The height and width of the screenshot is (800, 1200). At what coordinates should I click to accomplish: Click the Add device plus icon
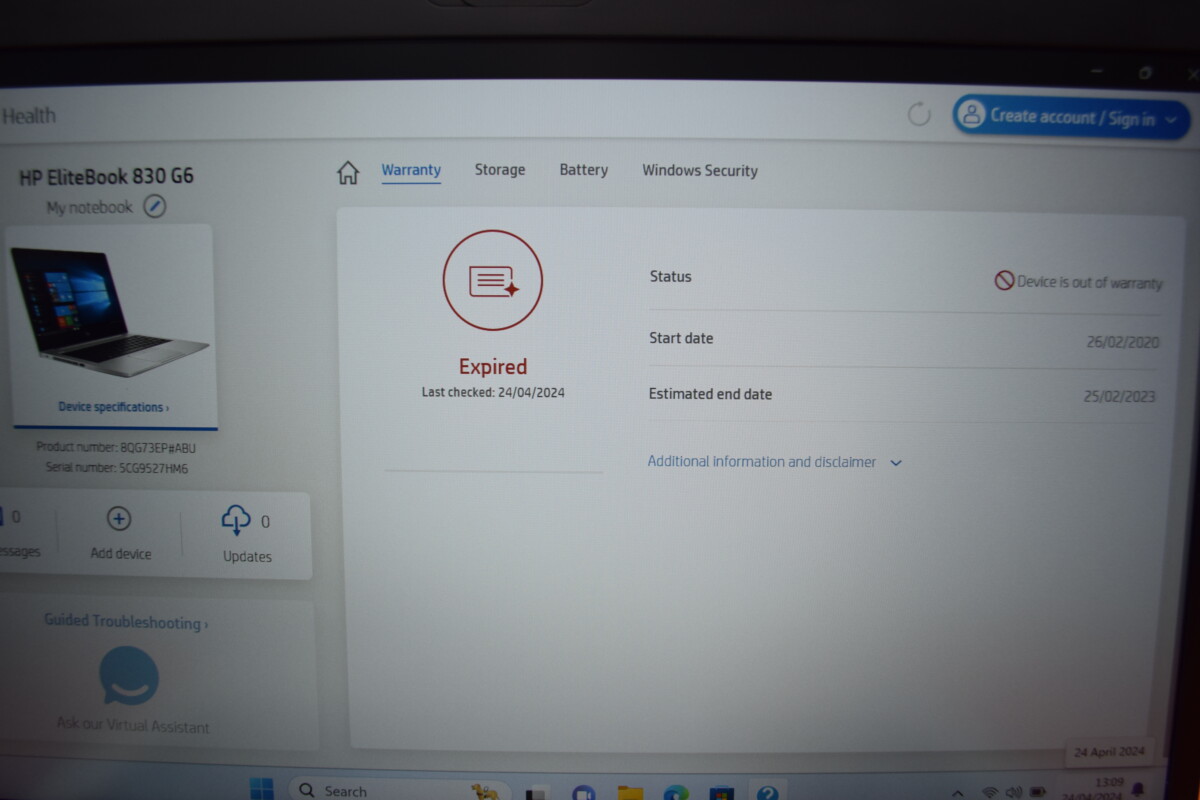point(119,519)
